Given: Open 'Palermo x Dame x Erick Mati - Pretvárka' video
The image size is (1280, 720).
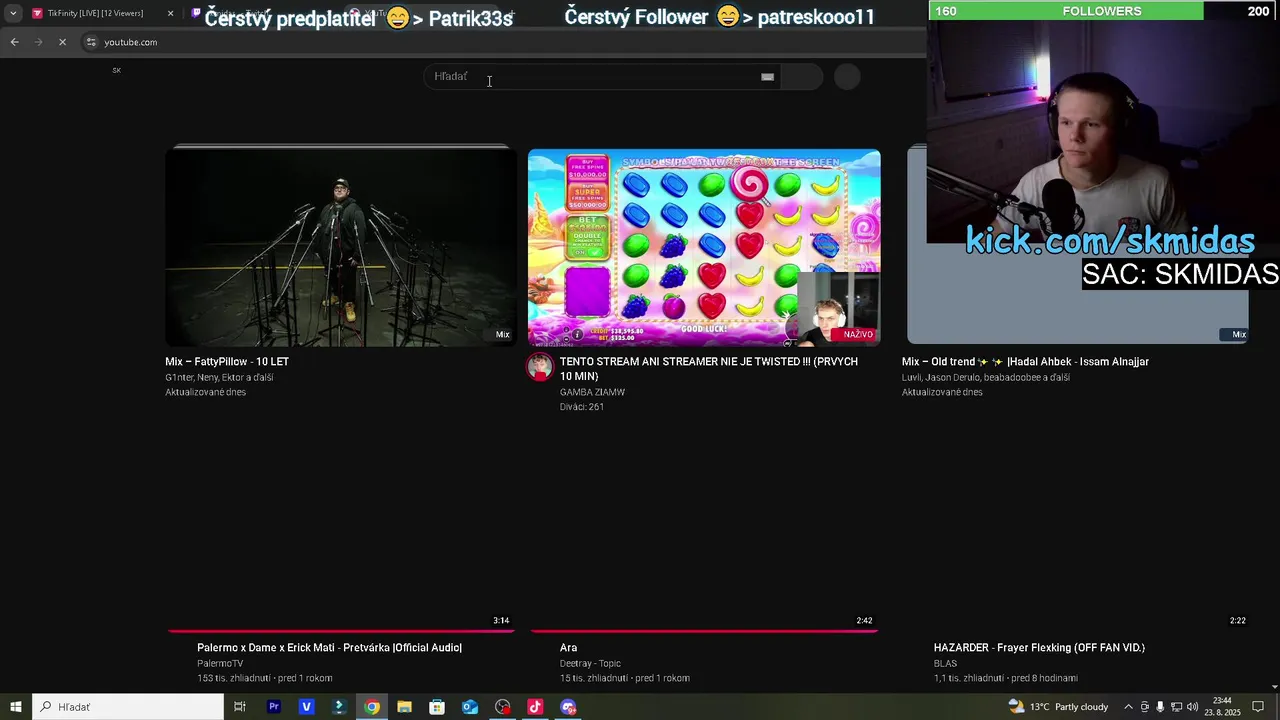Looking at the screenshot, I should click(x=329, y=648).
